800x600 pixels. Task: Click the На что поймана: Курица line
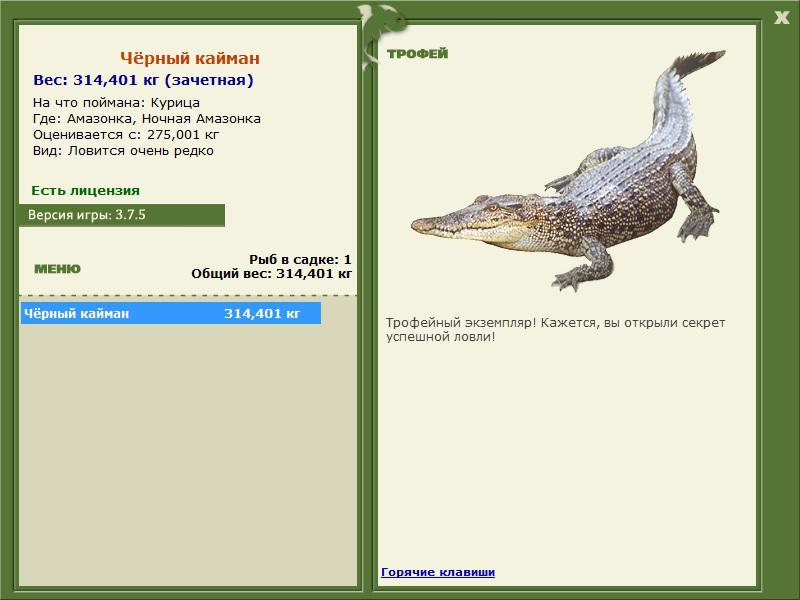(x=116, y=103)
